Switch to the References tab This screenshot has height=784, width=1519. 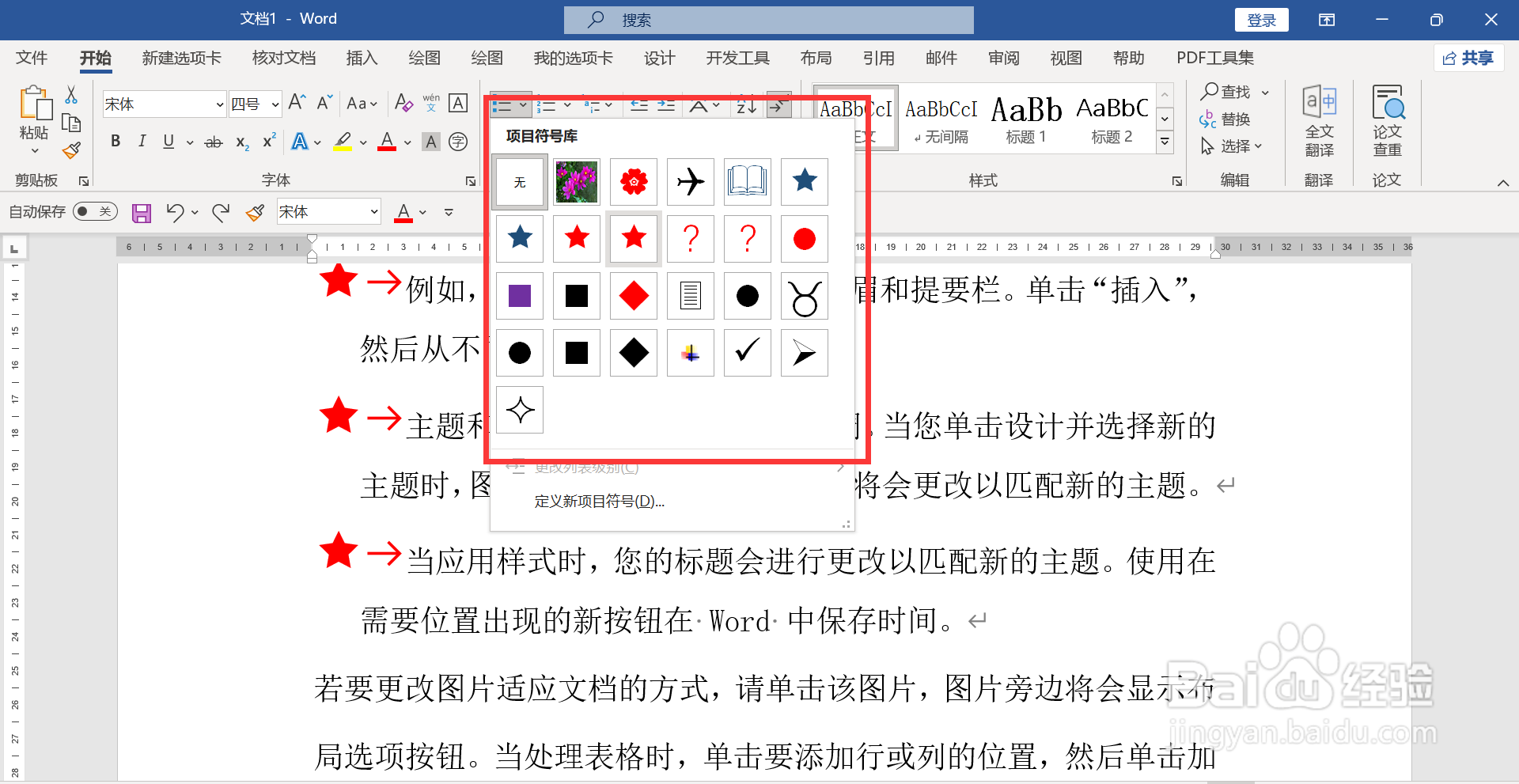pyautogui.click(x=878, y=58)
